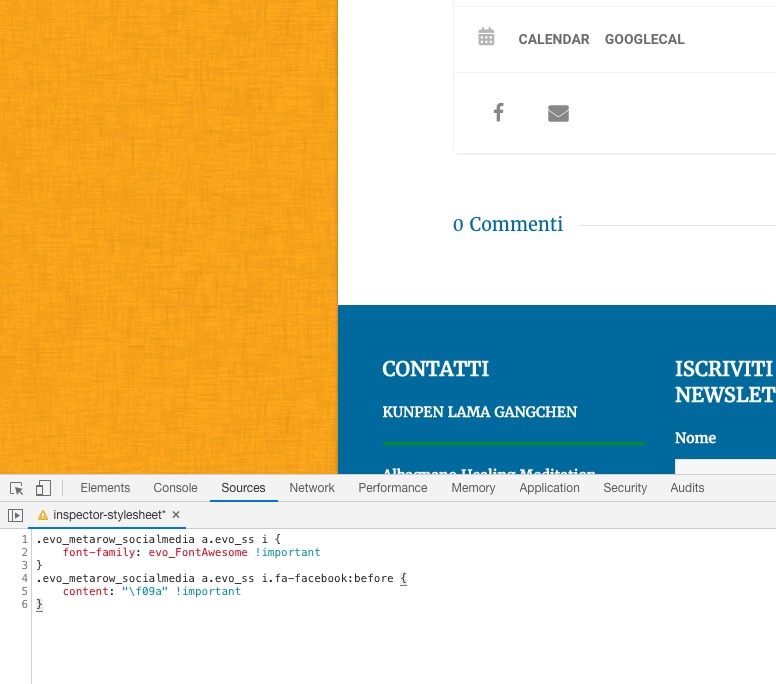Click the content "\f09a" value in code
776x684 pixels.
146,592
